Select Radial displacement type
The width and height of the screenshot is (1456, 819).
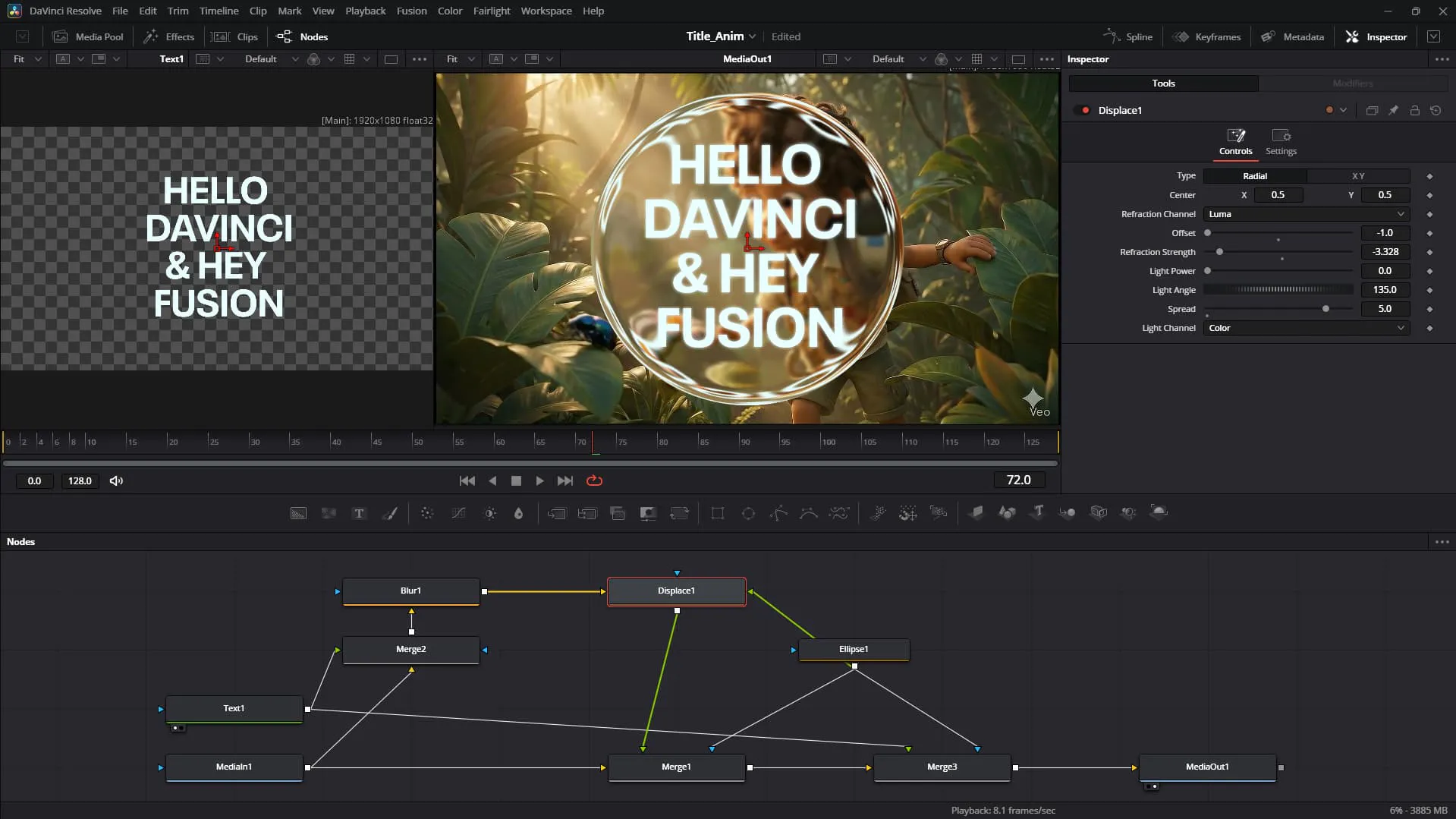point(1255,176)
